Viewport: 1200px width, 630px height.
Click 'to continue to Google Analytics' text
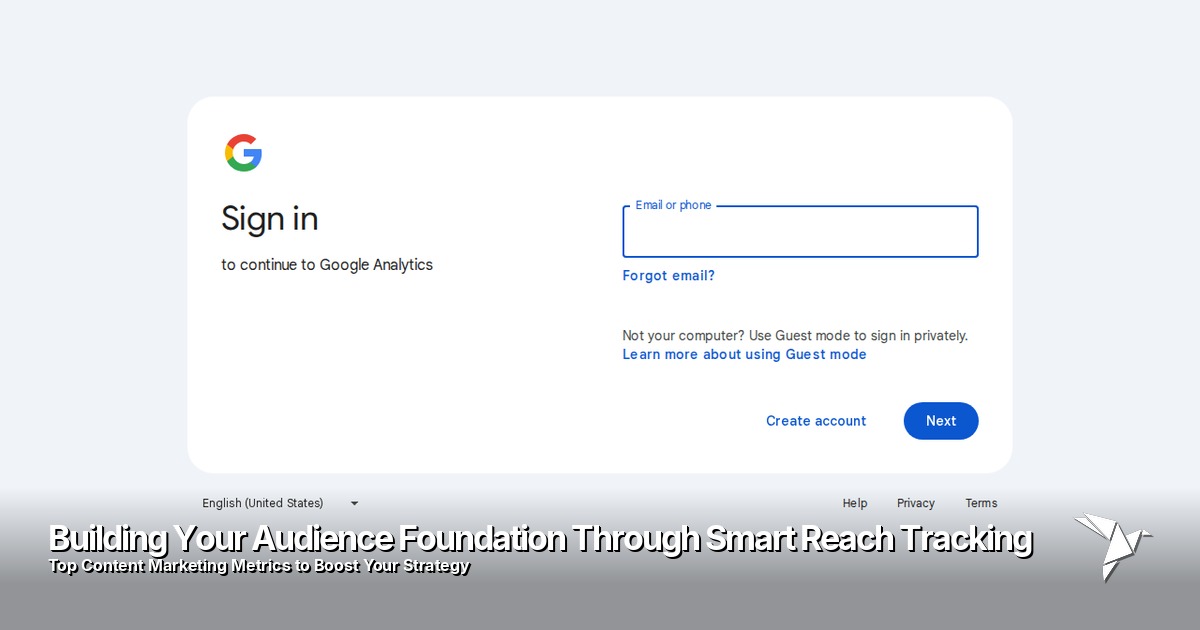327,265
